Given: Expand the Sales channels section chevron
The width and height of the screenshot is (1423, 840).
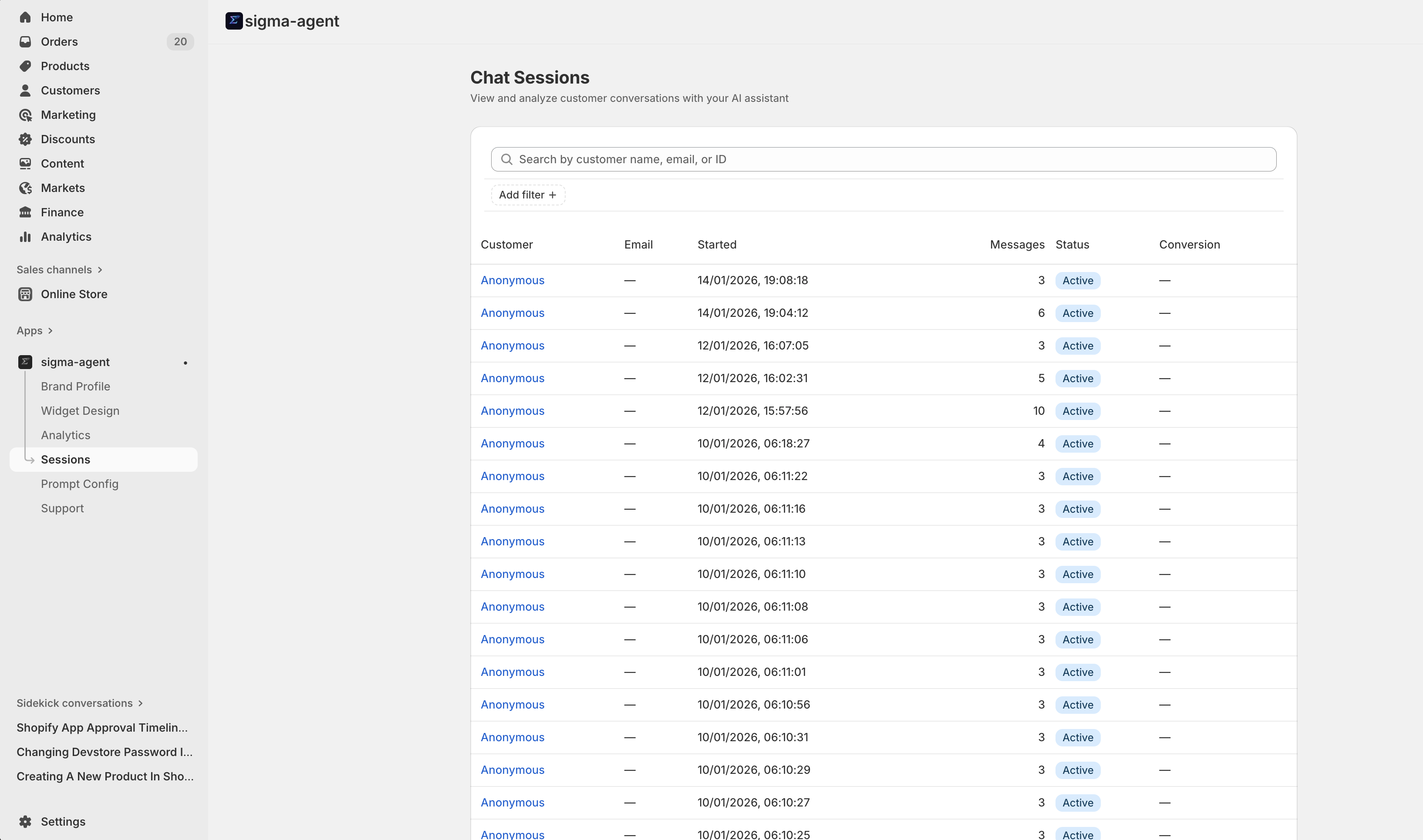Looking at the screenshot, I should 100,270.
